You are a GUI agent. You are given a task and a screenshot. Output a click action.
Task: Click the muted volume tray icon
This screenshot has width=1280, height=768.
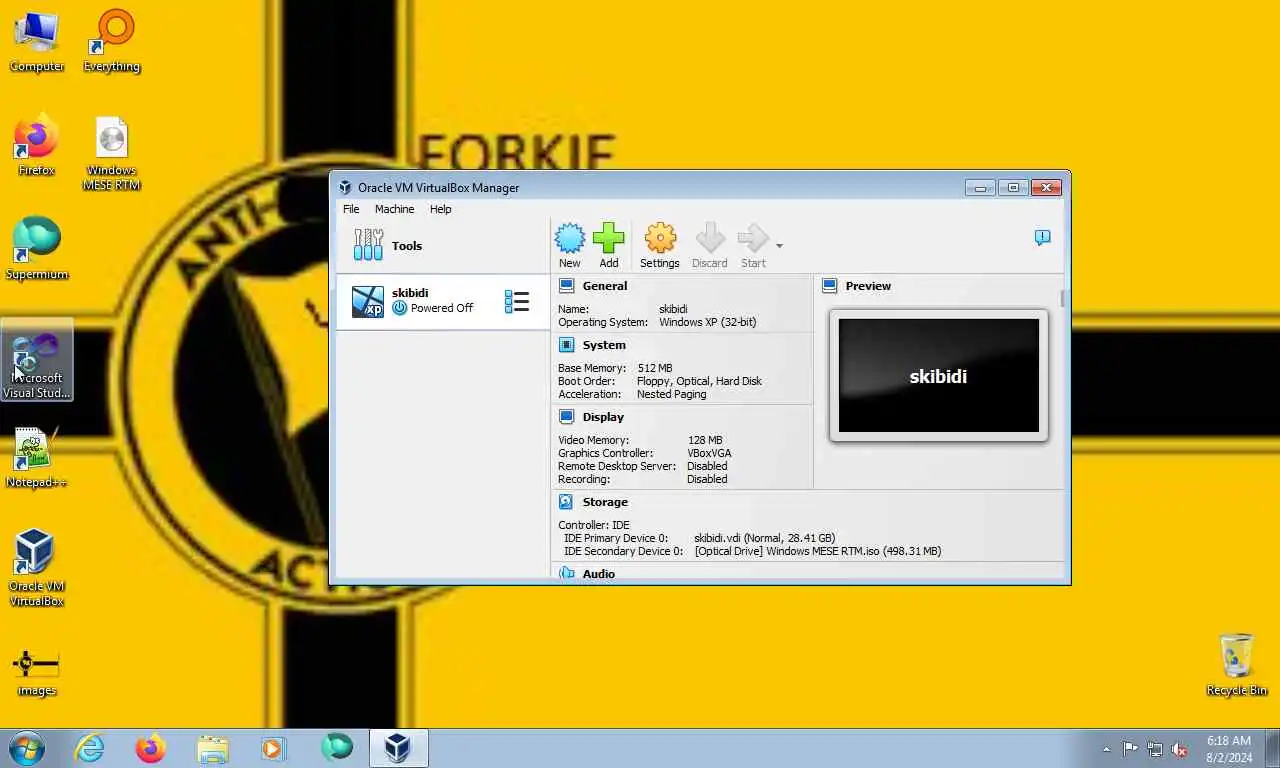pos(1179,748)
